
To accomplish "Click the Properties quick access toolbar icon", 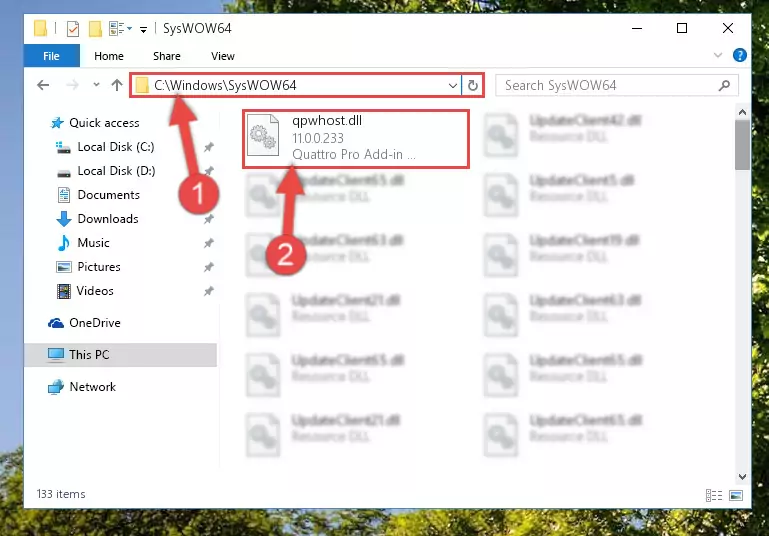I will 73,28.
